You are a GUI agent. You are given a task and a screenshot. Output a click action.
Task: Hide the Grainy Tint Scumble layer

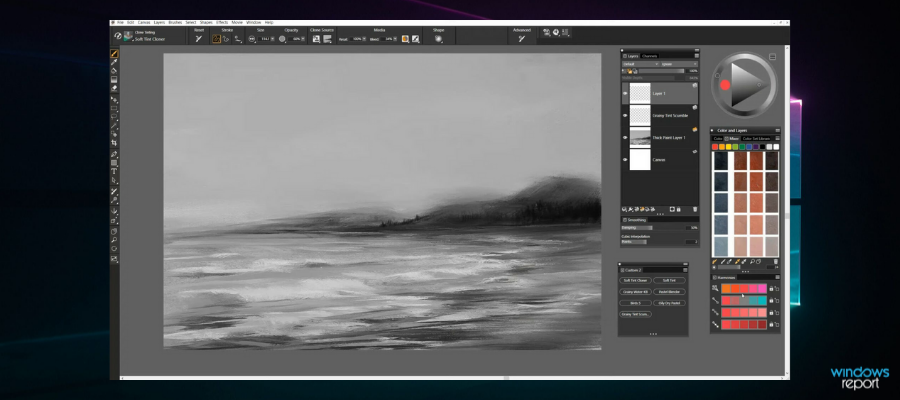click(625, 115)
